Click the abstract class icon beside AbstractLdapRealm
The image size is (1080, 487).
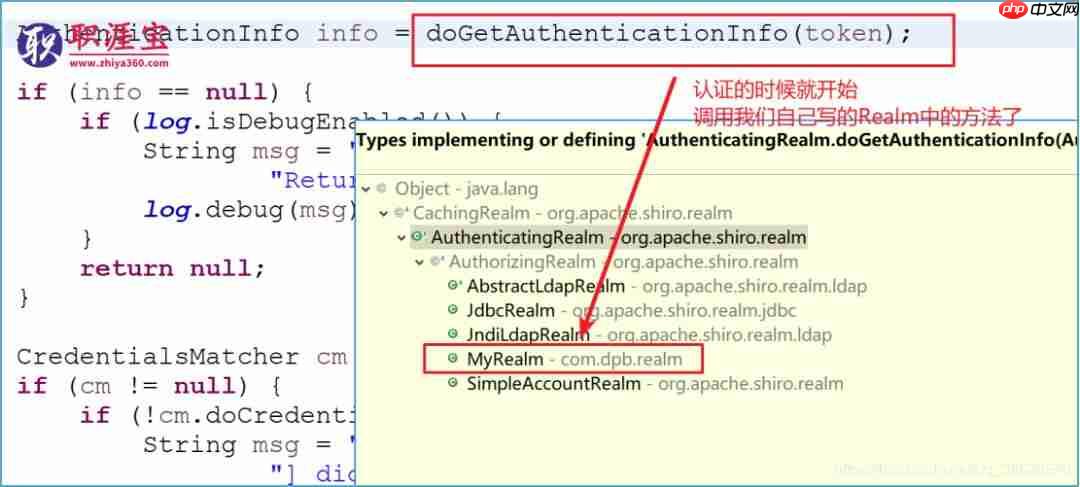click(x=454, y=285)
